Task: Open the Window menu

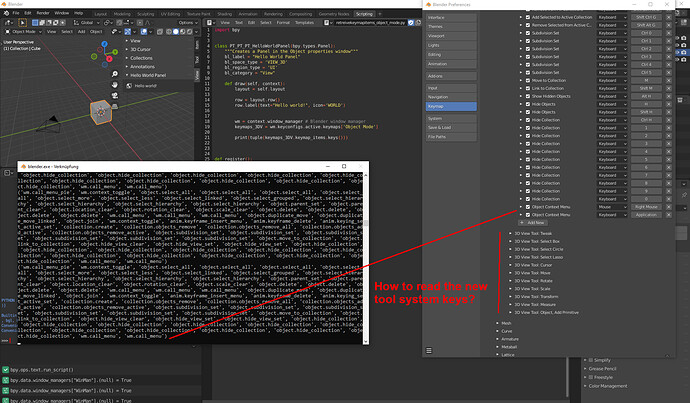Action: click(x=62, y=13)
